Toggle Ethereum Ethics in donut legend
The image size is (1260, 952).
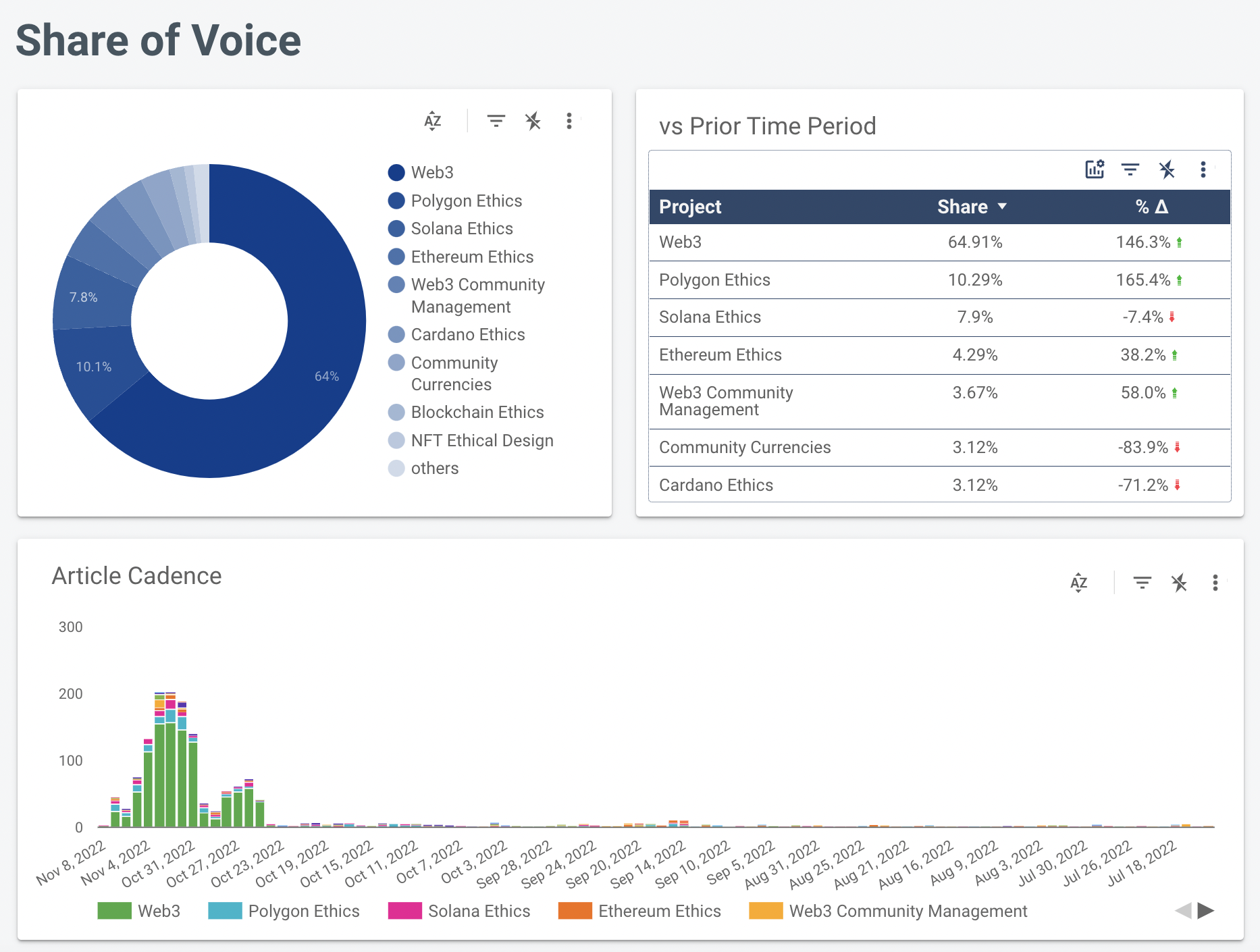point(461,257)
